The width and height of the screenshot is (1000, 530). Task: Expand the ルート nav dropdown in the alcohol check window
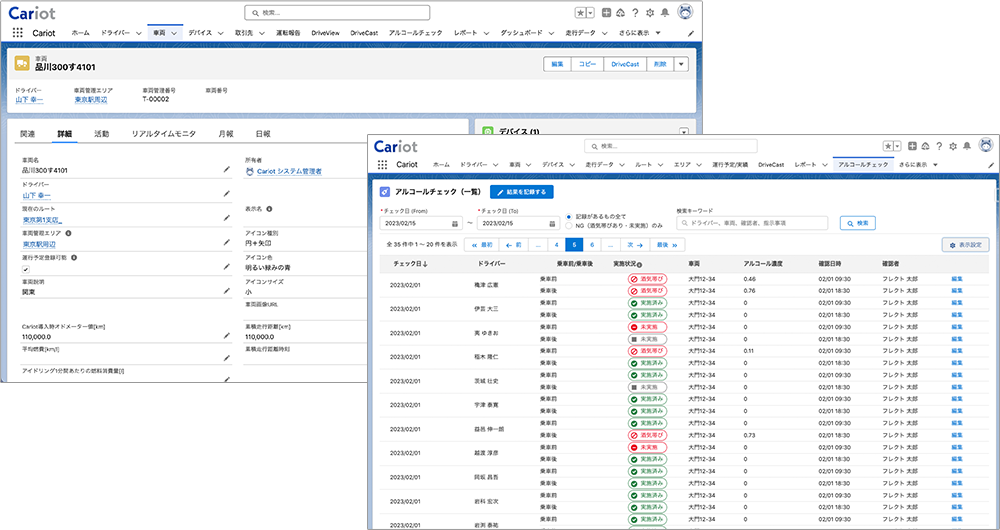pos(659,165)
